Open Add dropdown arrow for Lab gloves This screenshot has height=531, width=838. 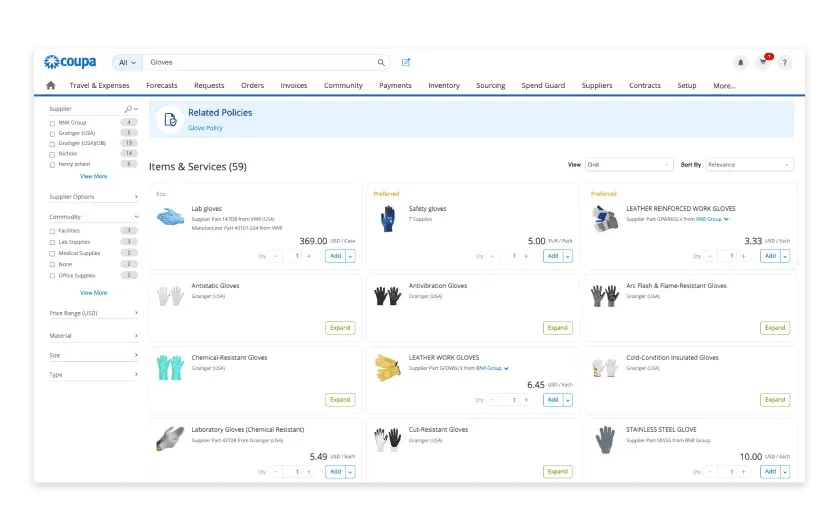[x=351, y=256]
